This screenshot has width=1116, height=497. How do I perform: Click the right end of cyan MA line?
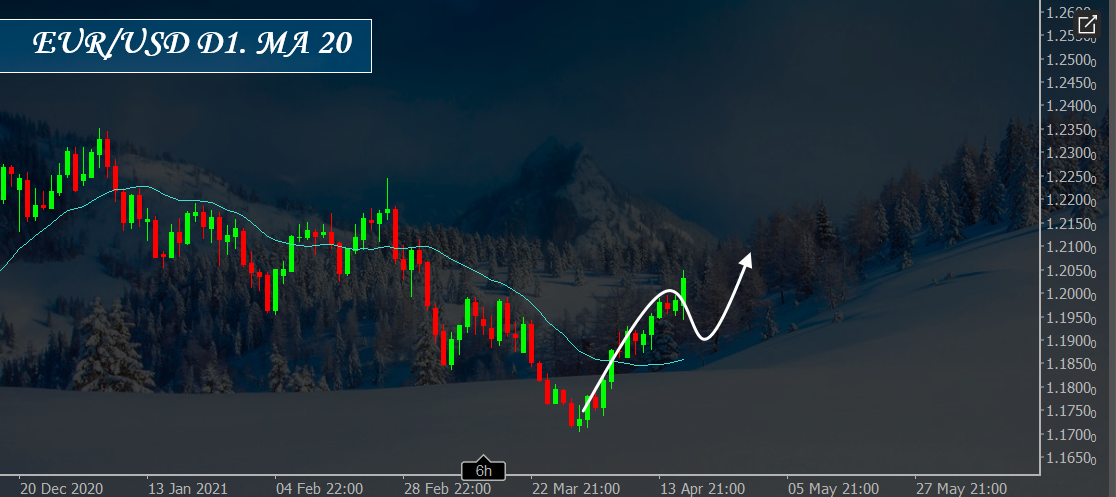(682, 360)
